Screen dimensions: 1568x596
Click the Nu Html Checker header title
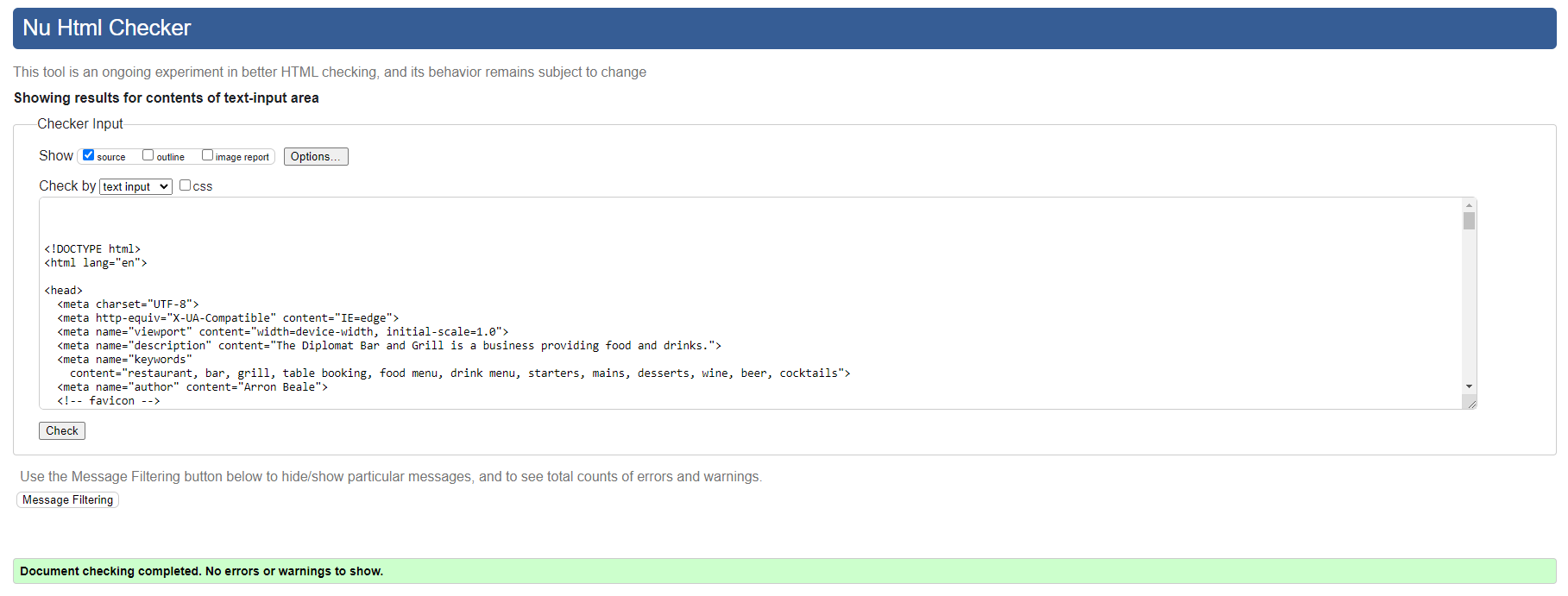(x=106, y=28)
